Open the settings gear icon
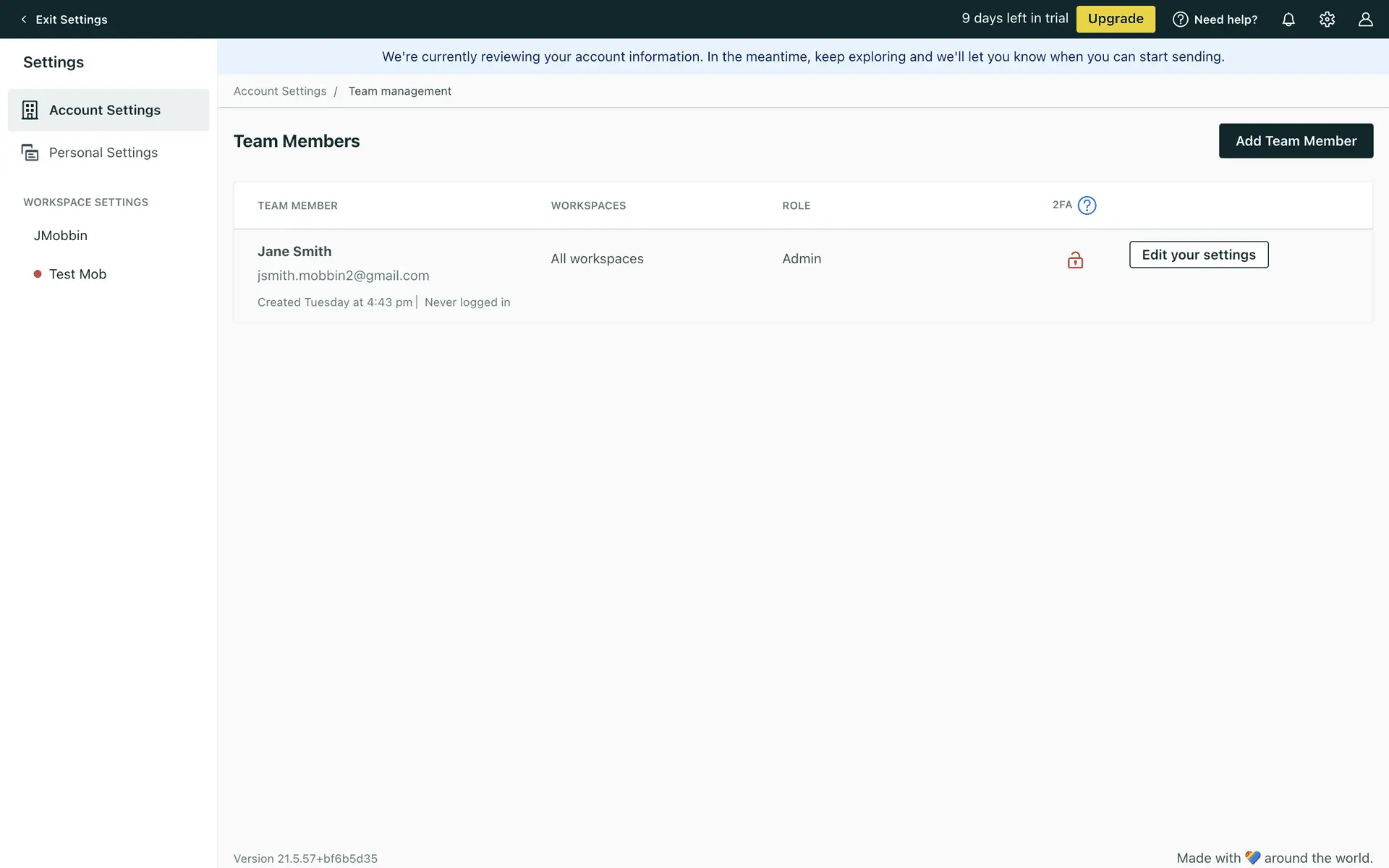 pos(1327,20)
